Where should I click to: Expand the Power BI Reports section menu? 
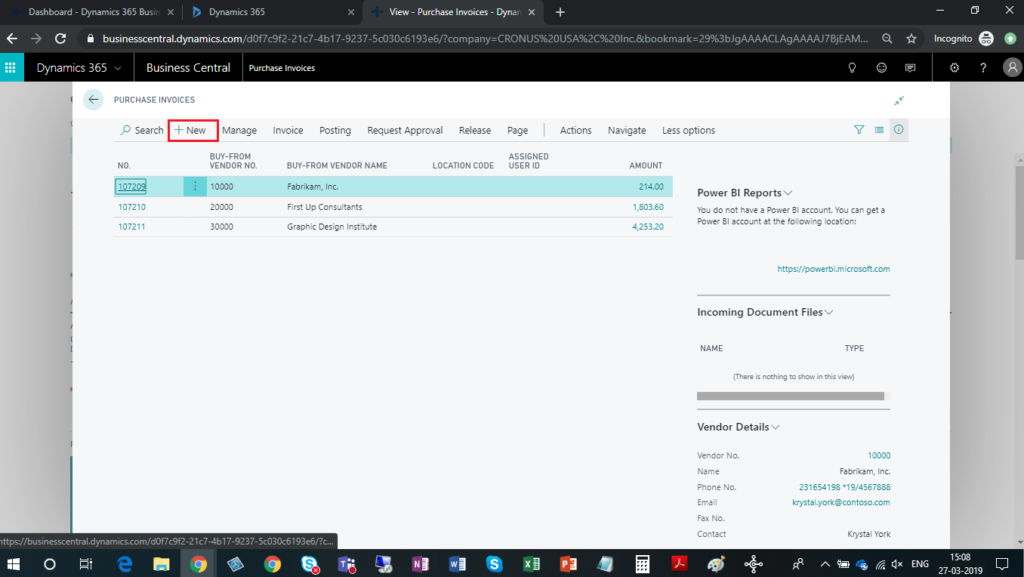(x=788, y=193)
